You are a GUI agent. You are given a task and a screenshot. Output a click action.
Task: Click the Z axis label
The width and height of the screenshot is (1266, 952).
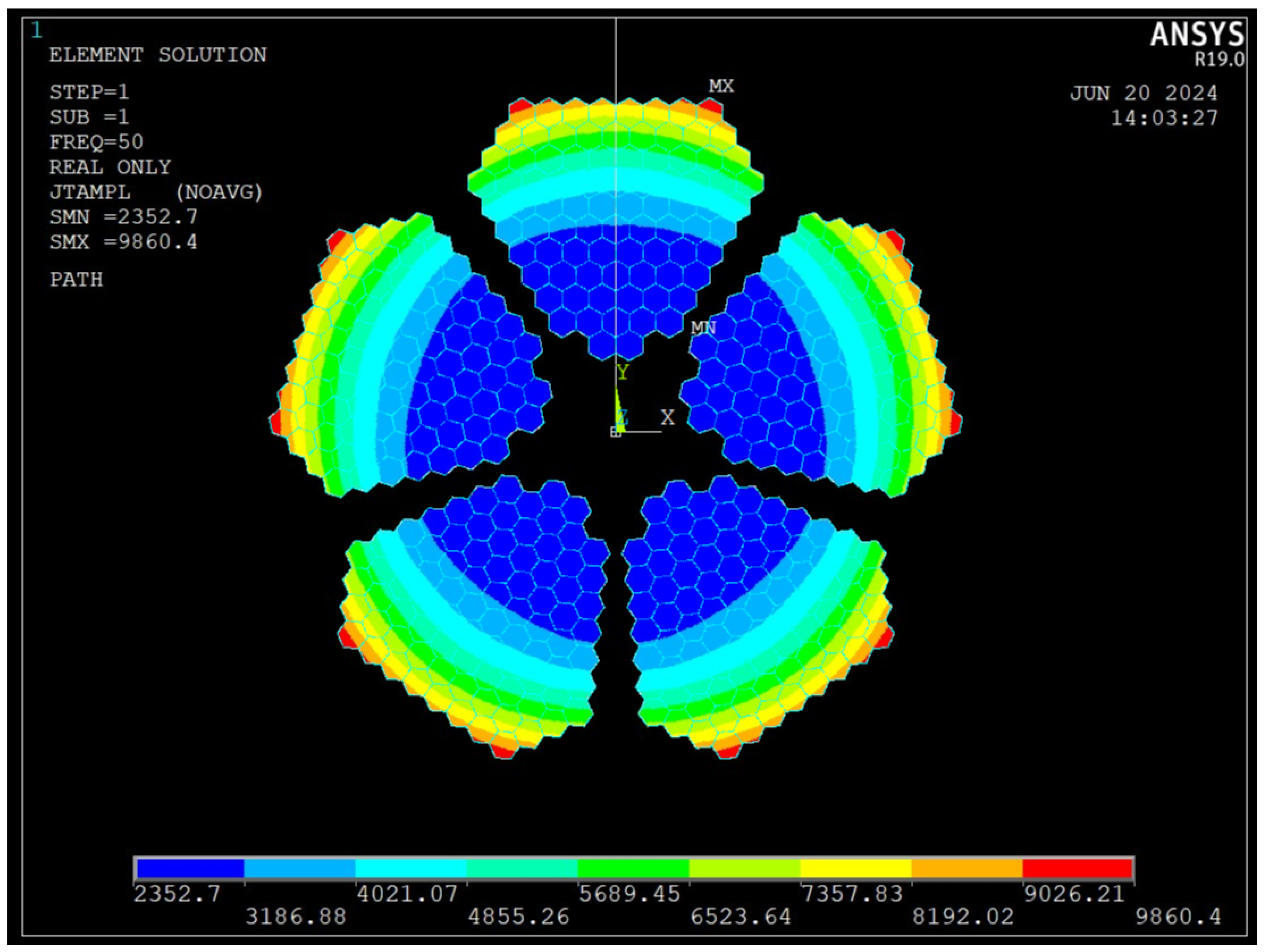(623, 417)
